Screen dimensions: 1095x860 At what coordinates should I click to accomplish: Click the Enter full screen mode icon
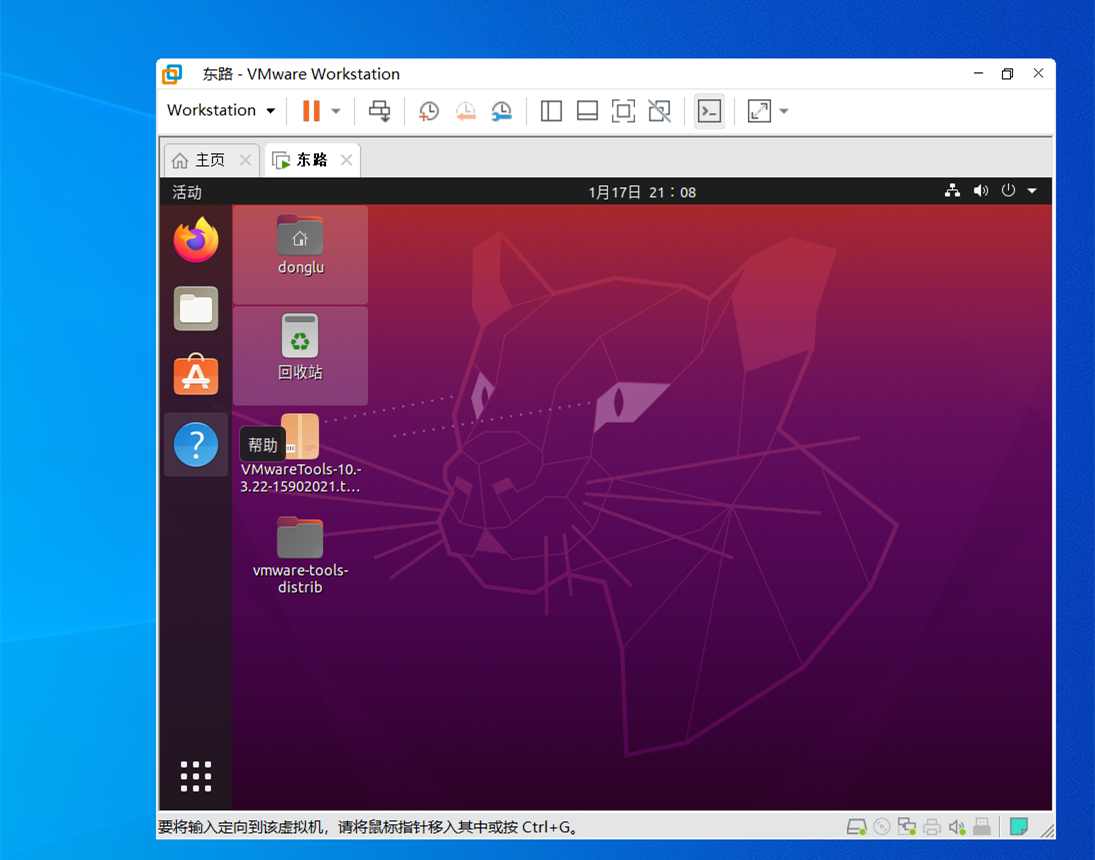coord(623,110)
